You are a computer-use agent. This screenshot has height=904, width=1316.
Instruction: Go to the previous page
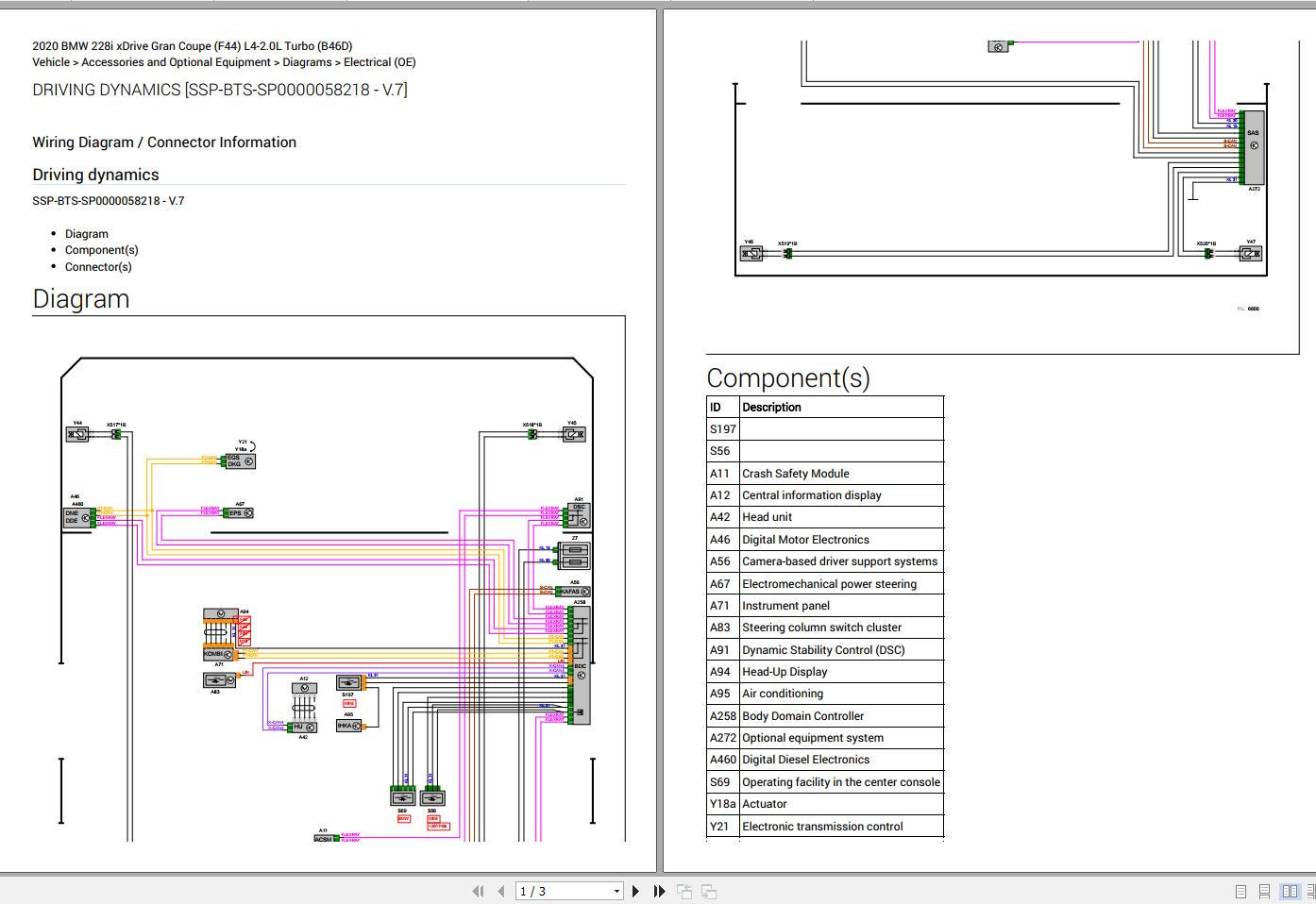coord(501,891)
